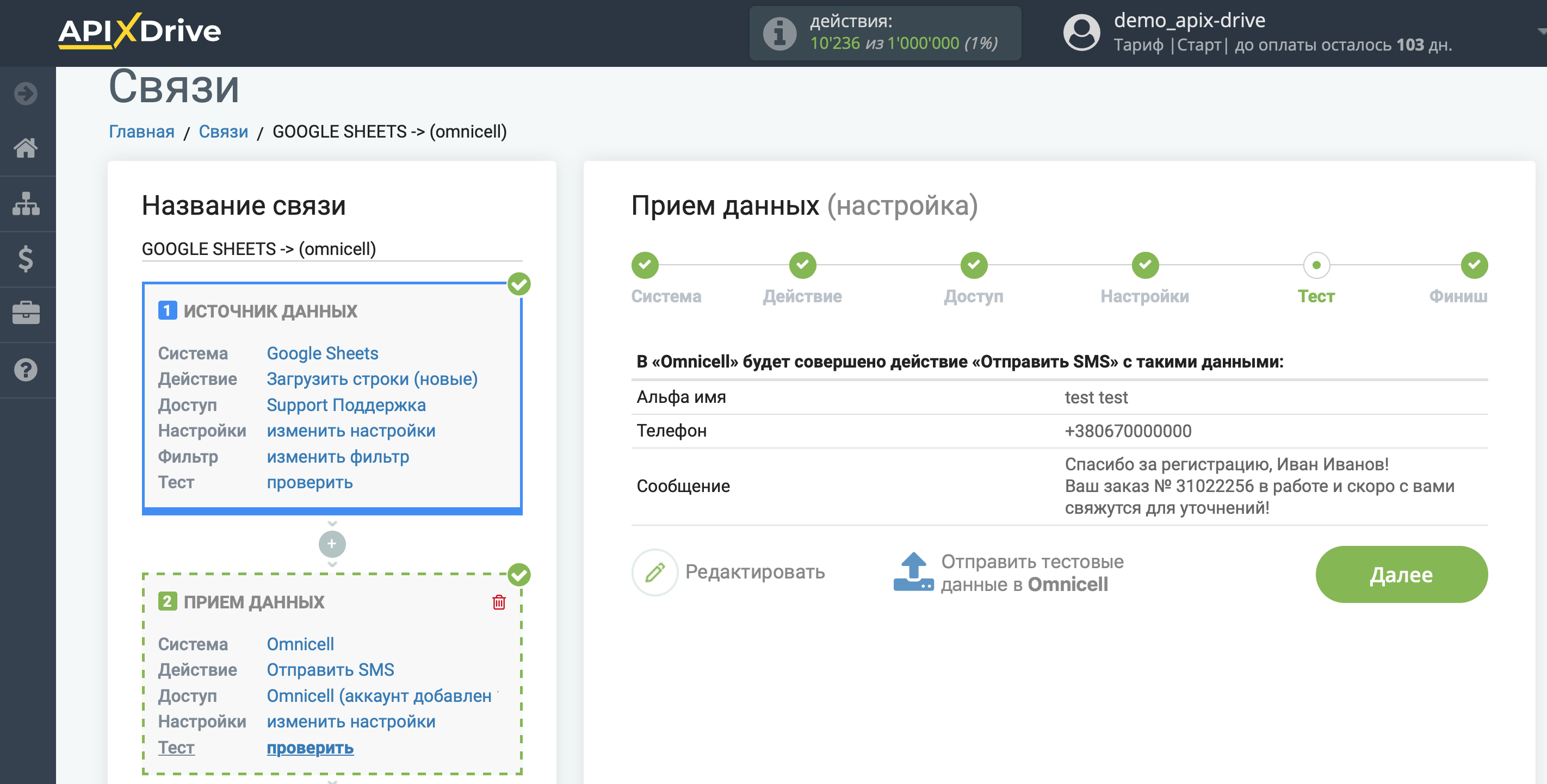This screenshot has height=784, width=1547.
Task: Click изменить настройки in data source
Action: pyautogui.click(x=351, y=431)
